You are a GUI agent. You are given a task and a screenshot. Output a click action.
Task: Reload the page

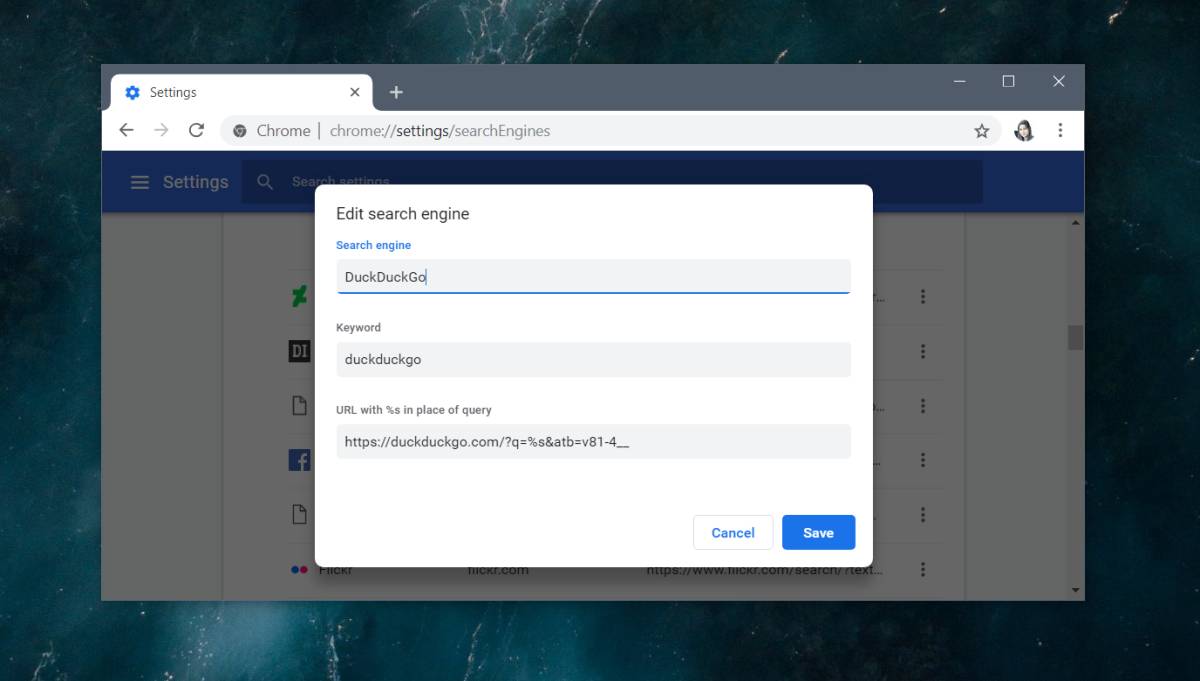(x=196, y=130)
